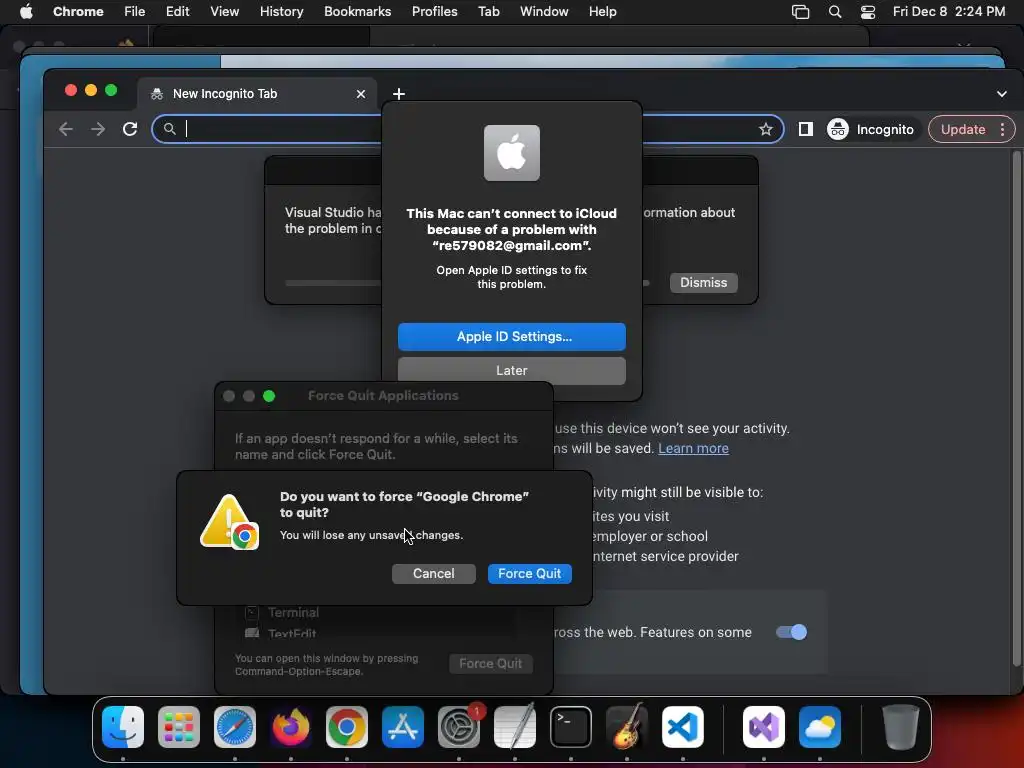Reload the incognito page
The height and width of the screenshot is (768, 1024).
coord(130,129)
